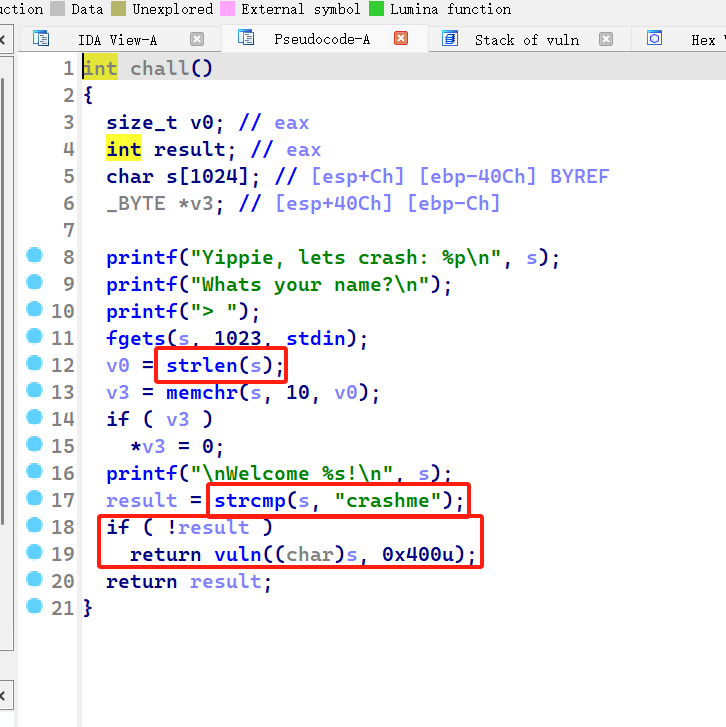Image resolution: width=726 pixels, height=727 pixels.
Task: Click char s[1024] declaration
Action: coord(183,176)
